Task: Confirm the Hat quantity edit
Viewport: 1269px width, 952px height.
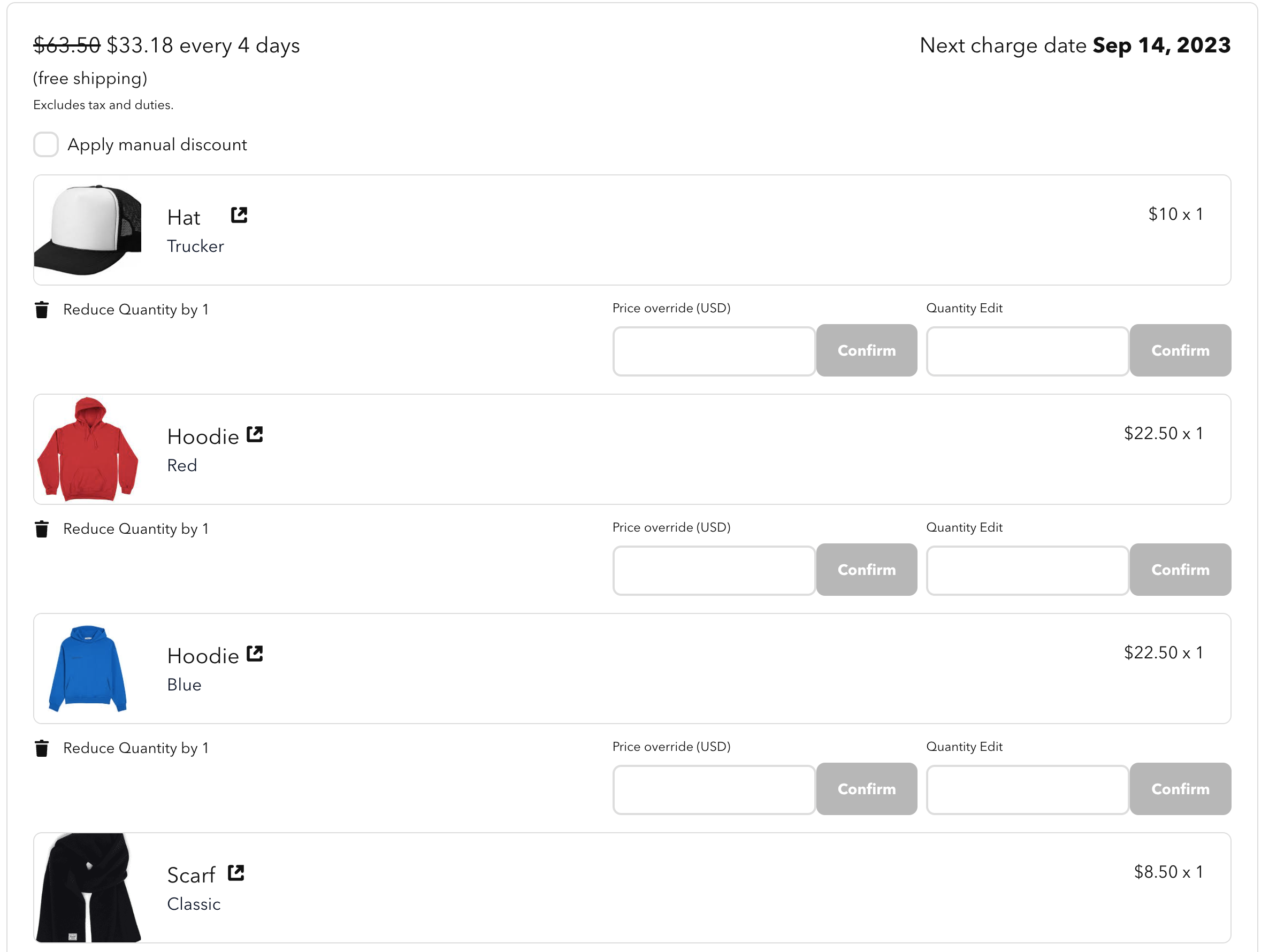Action: 1180,350
